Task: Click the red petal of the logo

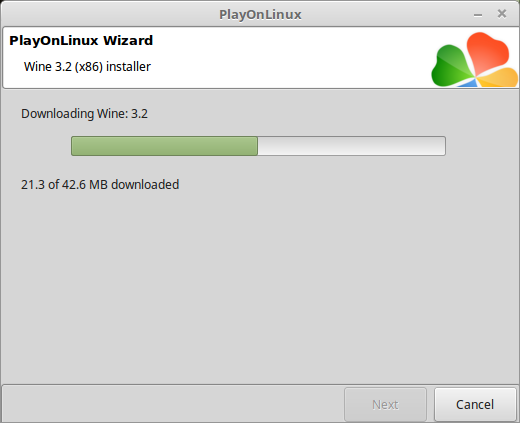Action: pyautogui.click(x=487, y=52)
